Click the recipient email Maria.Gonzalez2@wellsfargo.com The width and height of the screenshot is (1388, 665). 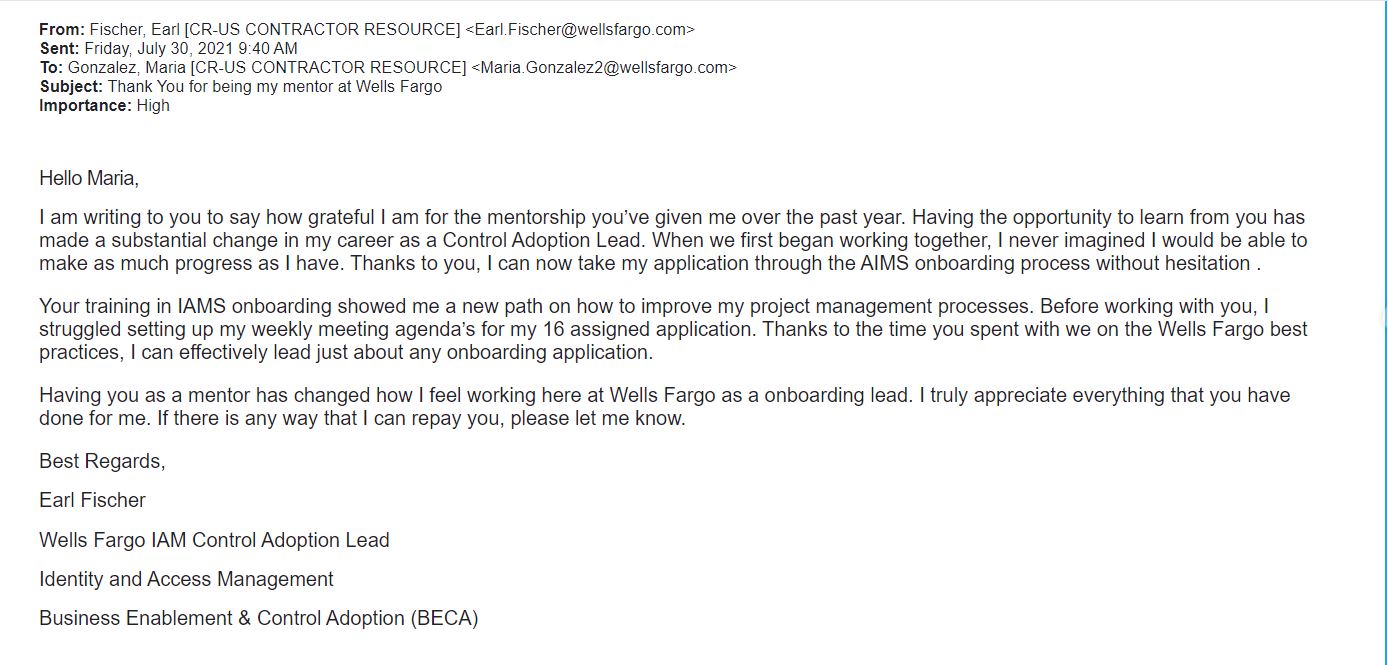(603, 67)
